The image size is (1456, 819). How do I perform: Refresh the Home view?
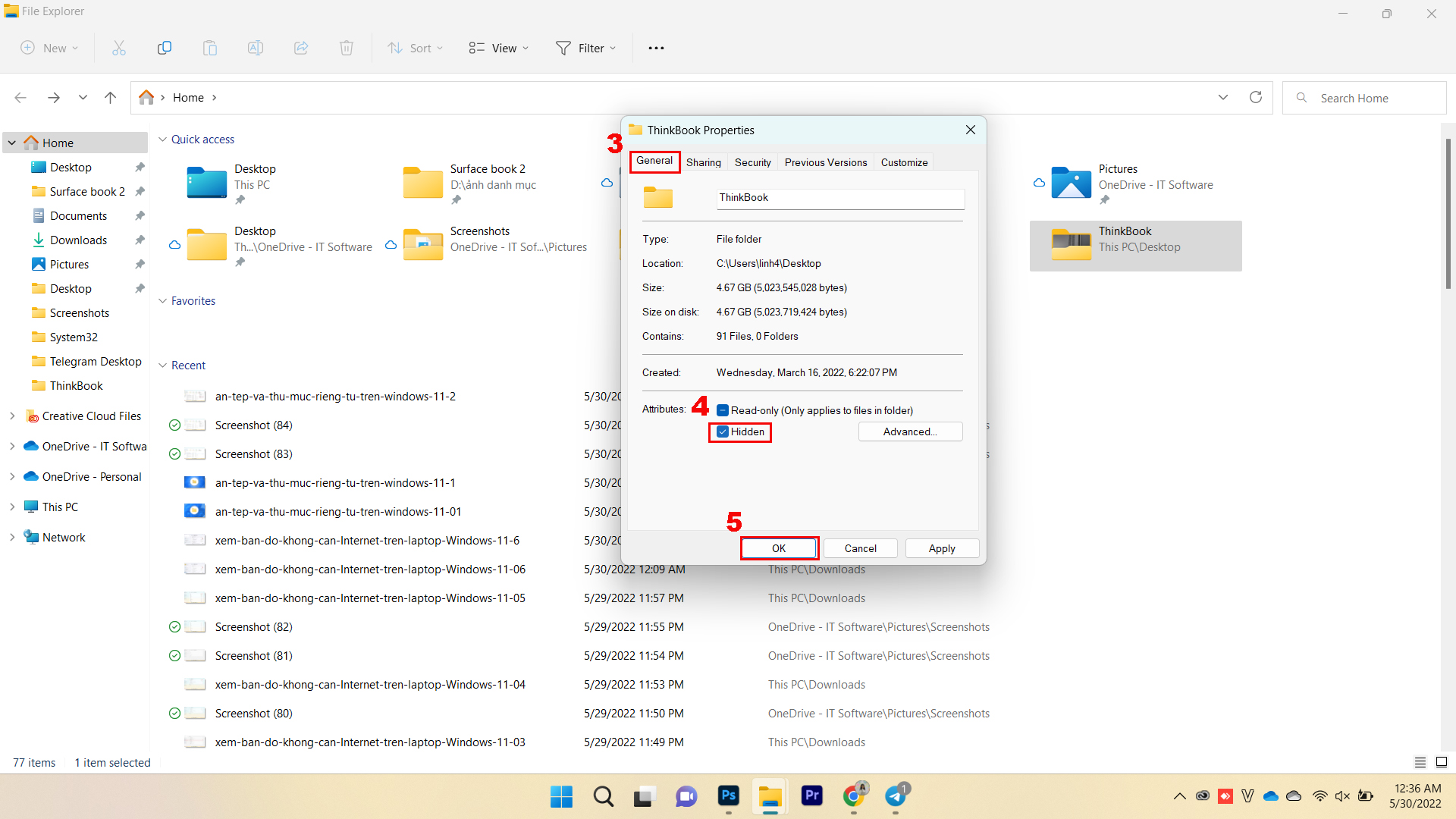click(1256, 97)
